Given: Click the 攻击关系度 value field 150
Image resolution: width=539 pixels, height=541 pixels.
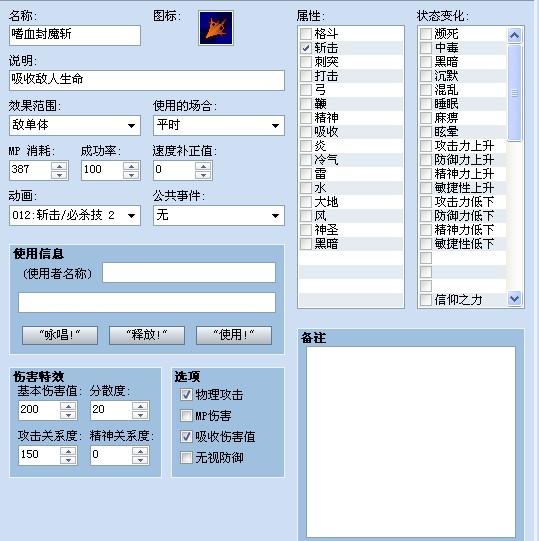Looking at the screenshot, I should tap(40, 455).
